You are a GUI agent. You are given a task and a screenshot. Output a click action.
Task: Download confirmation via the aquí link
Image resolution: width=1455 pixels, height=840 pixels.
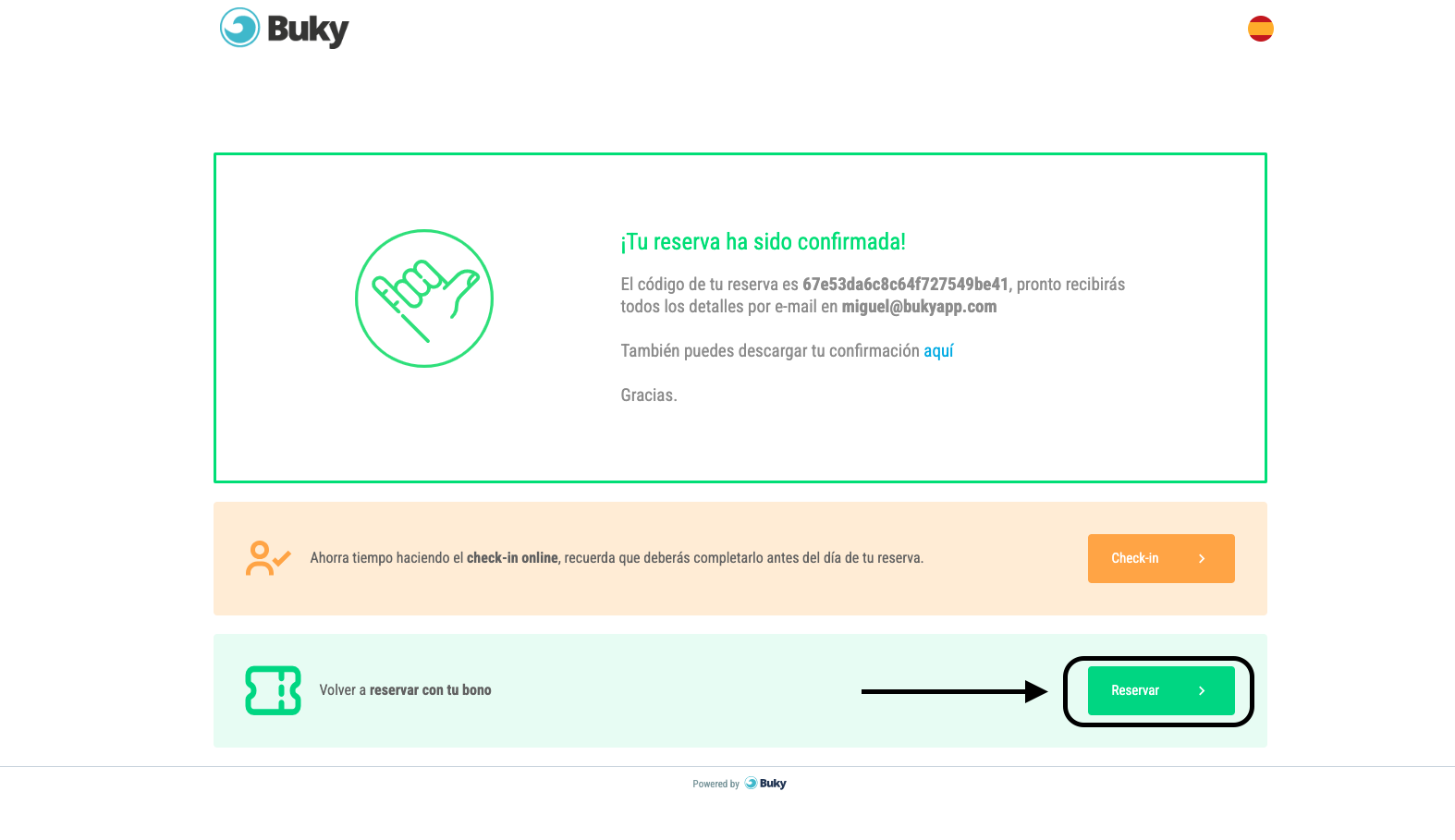938,351
